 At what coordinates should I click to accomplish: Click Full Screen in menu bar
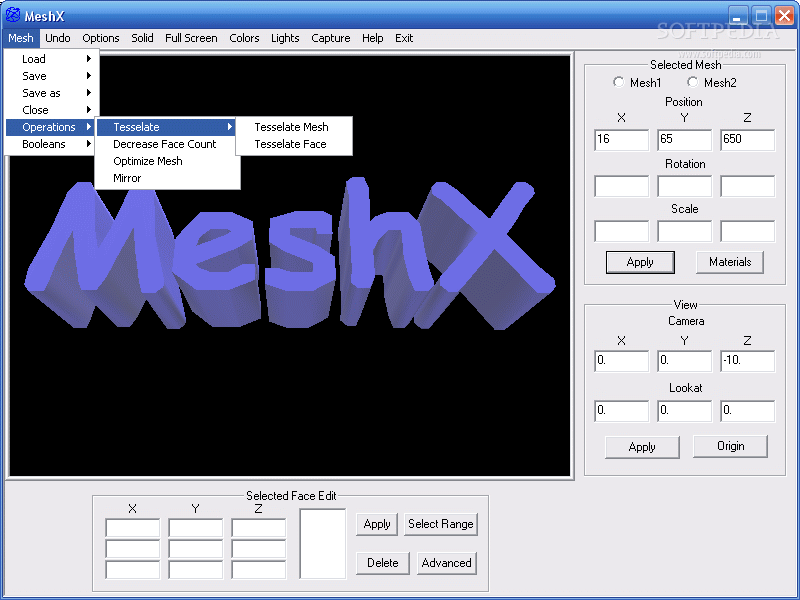click(x=191, y=38)
